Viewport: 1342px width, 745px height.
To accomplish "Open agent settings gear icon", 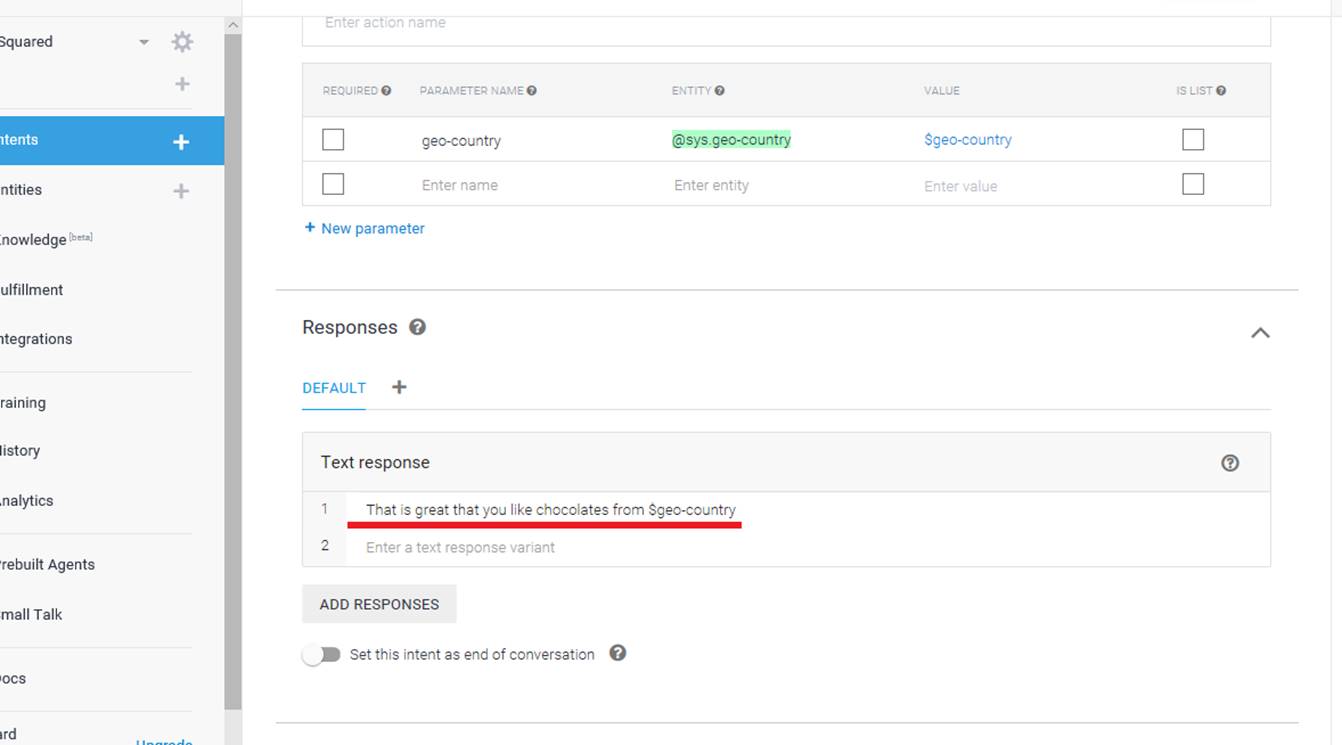I will pos(181,42).
